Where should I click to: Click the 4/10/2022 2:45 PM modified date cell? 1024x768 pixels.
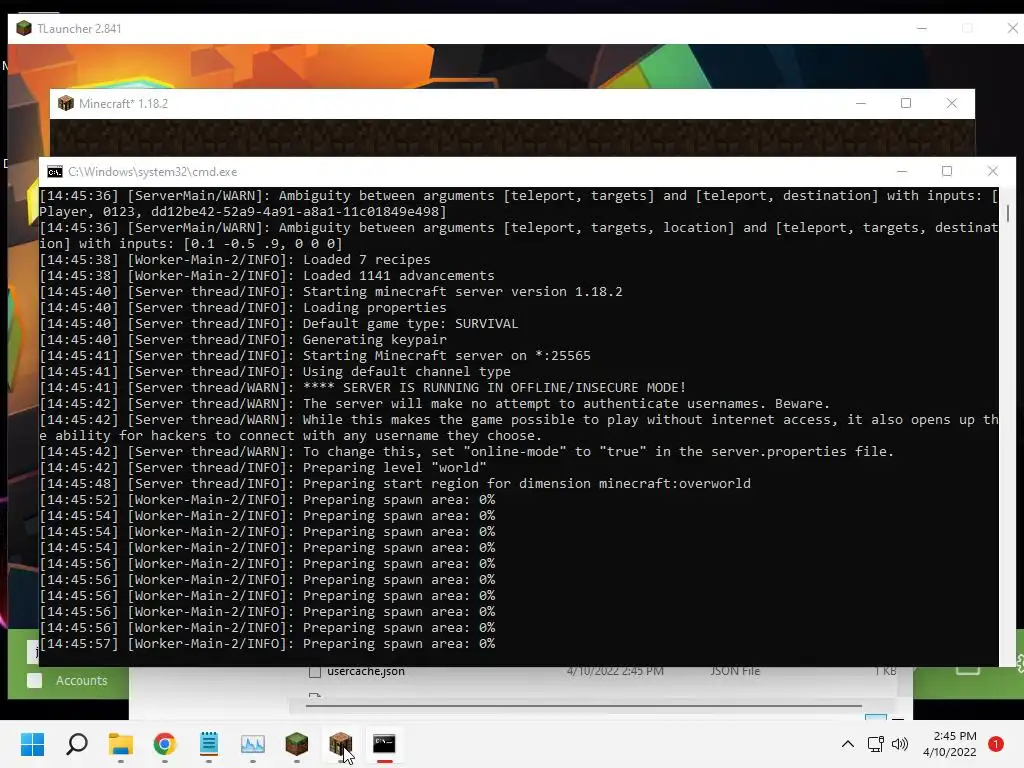coord(615,671)
